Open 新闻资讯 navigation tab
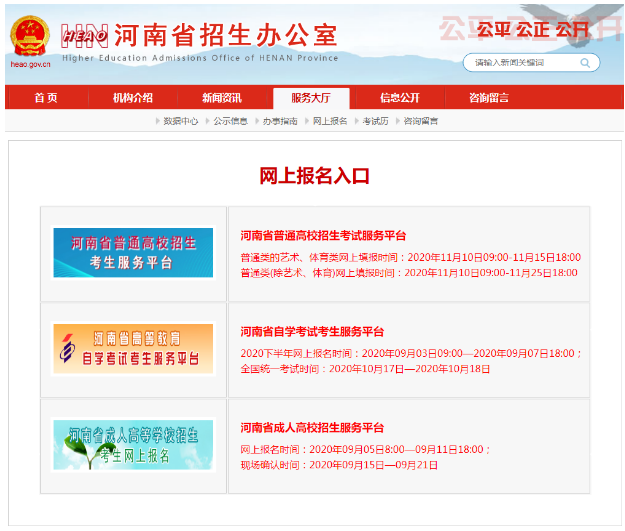The width and height of the screenshot is (625, 531). (221, 98)
